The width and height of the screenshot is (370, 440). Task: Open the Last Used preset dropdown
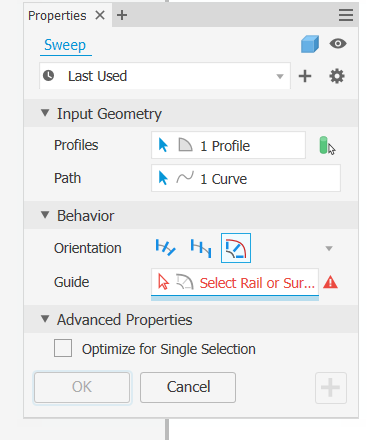(x=165, y=76)
